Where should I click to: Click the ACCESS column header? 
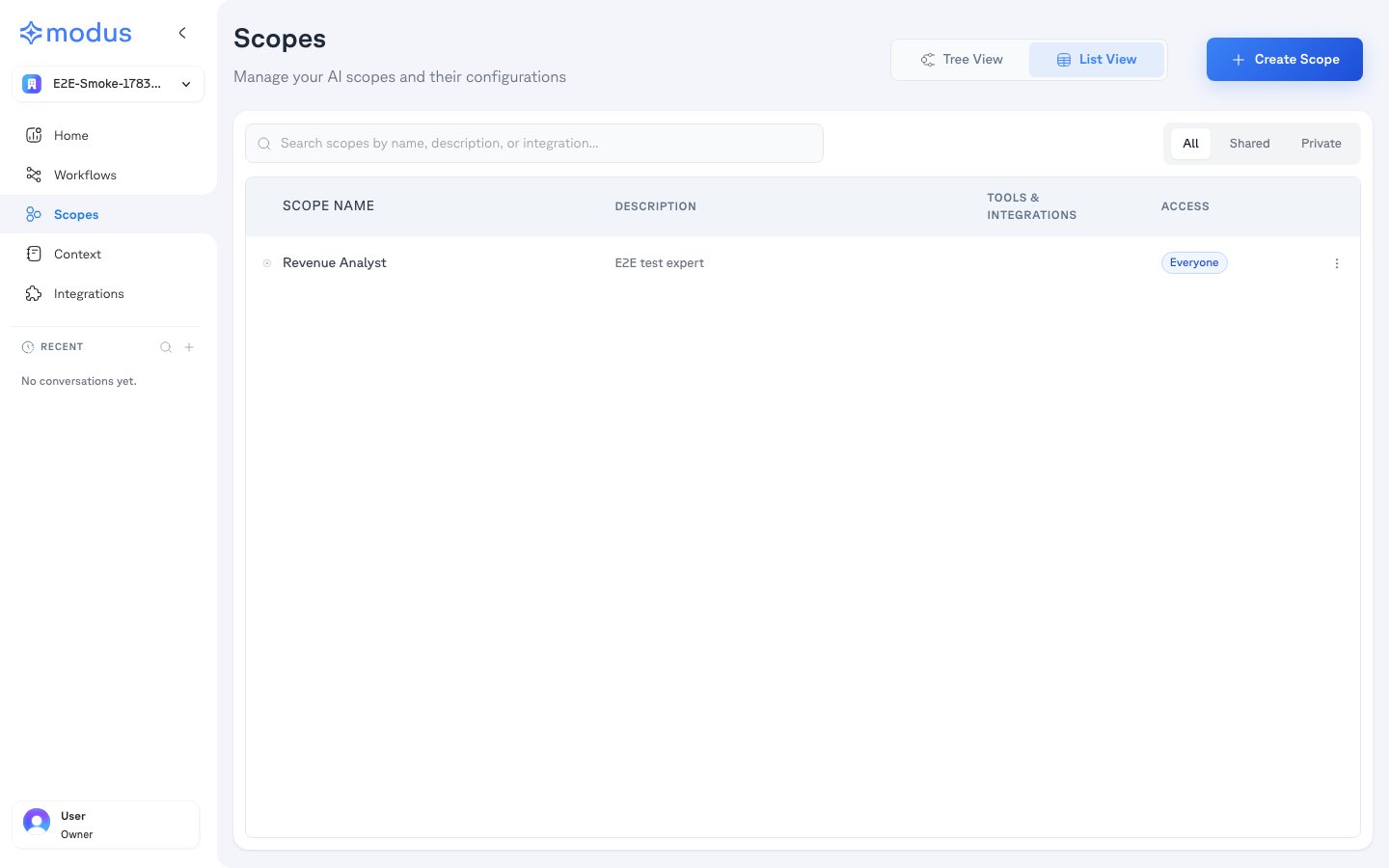point(1185,206)
